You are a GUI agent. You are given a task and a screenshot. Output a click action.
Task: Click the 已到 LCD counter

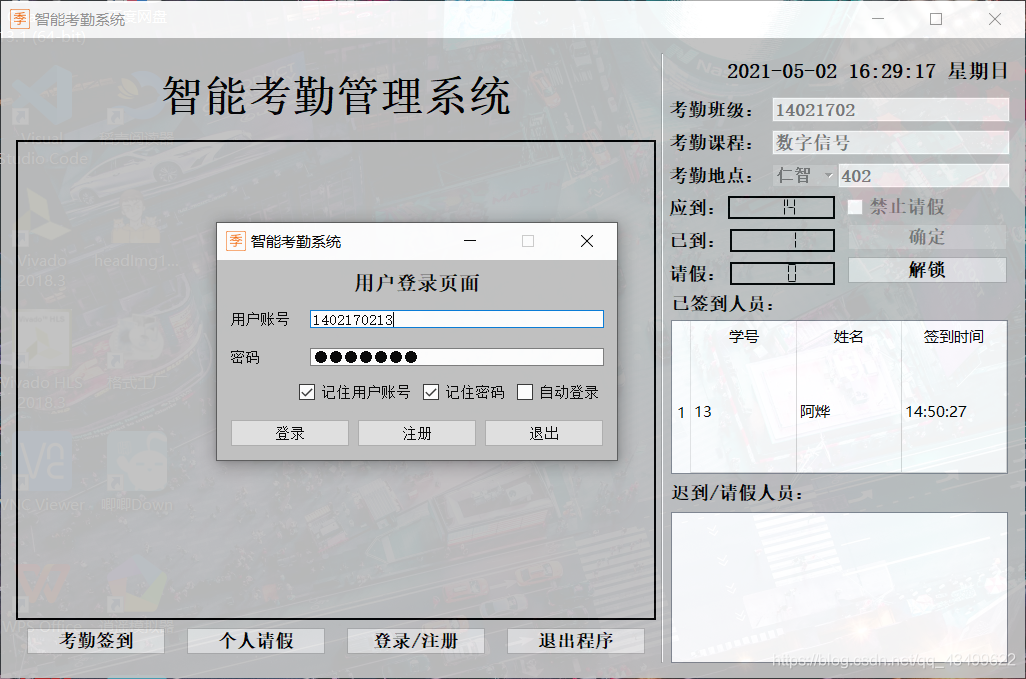(x=782, y=240)
